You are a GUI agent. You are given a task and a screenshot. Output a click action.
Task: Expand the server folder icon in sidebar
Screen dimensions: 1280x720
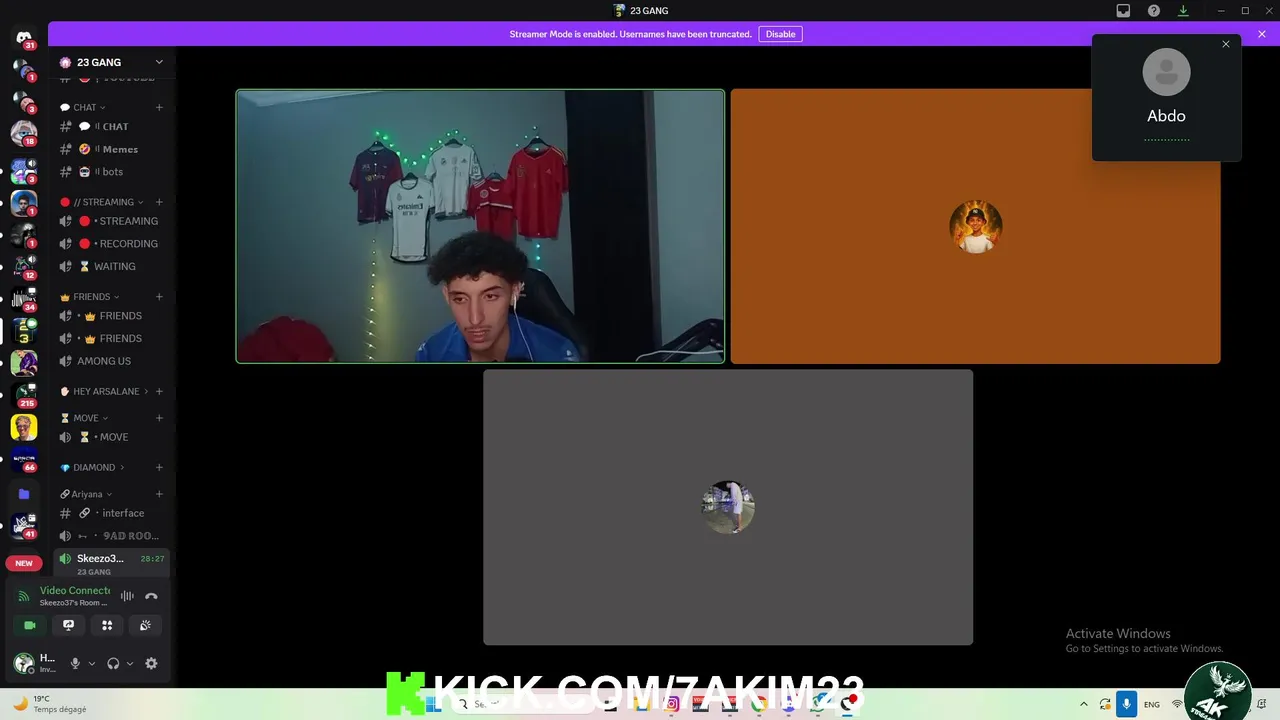coord(24,494)
